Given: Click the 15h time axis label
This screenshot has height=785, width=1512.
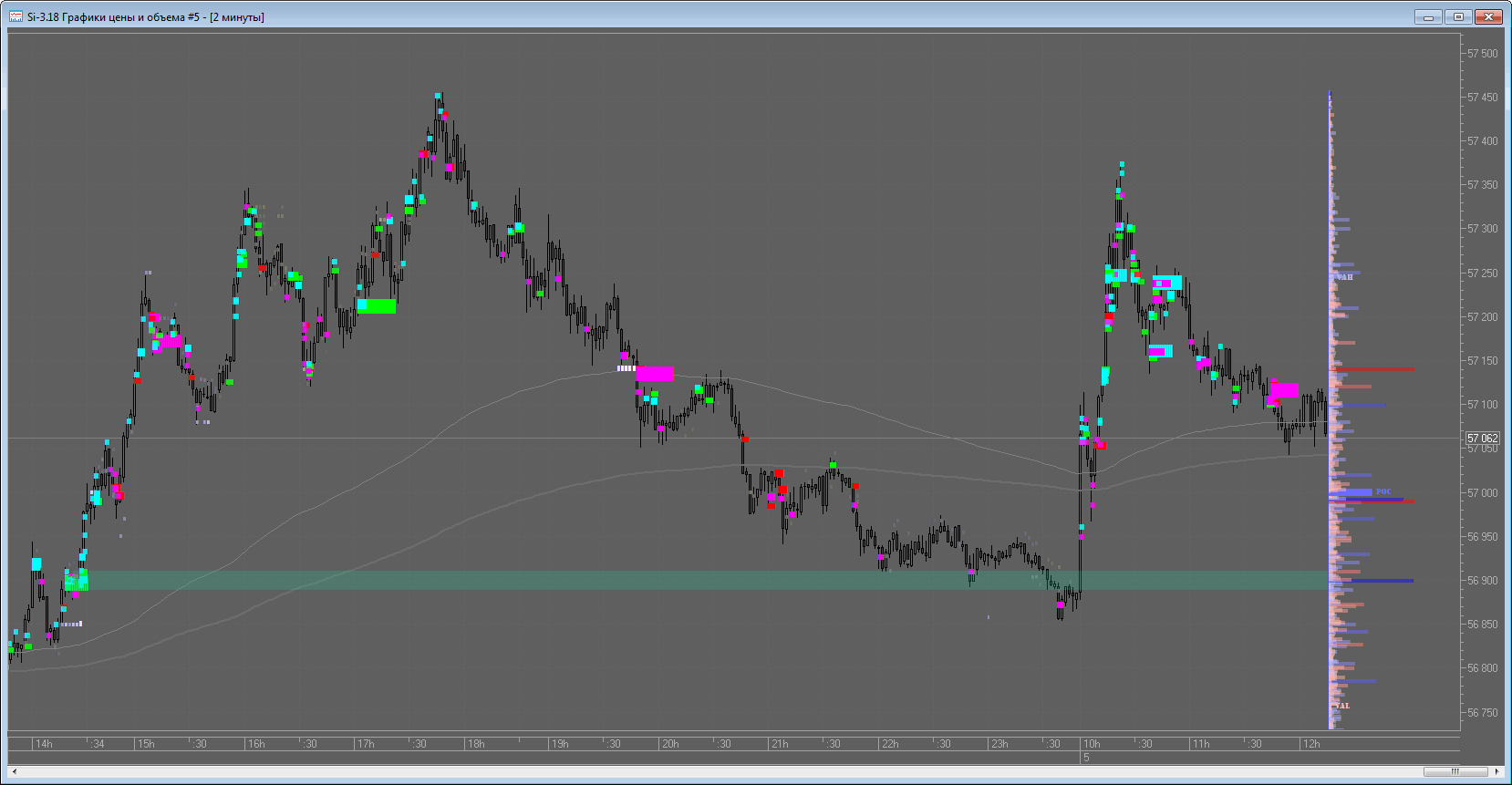Looking at the screenshot, I should 146,744.
